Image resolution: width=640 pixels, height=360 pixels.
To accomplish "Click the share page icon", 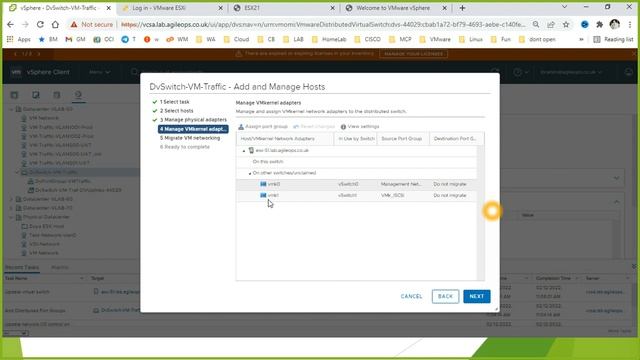I will (x=551, y=24).
